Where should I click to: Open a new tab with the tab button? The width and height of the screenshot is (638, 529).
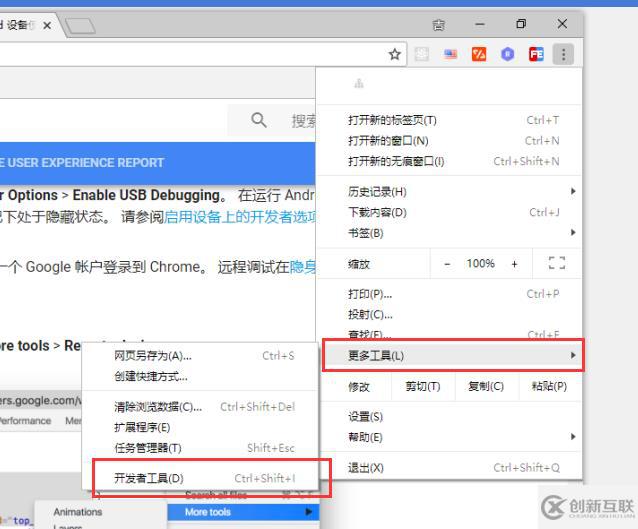tap(80, 26)
